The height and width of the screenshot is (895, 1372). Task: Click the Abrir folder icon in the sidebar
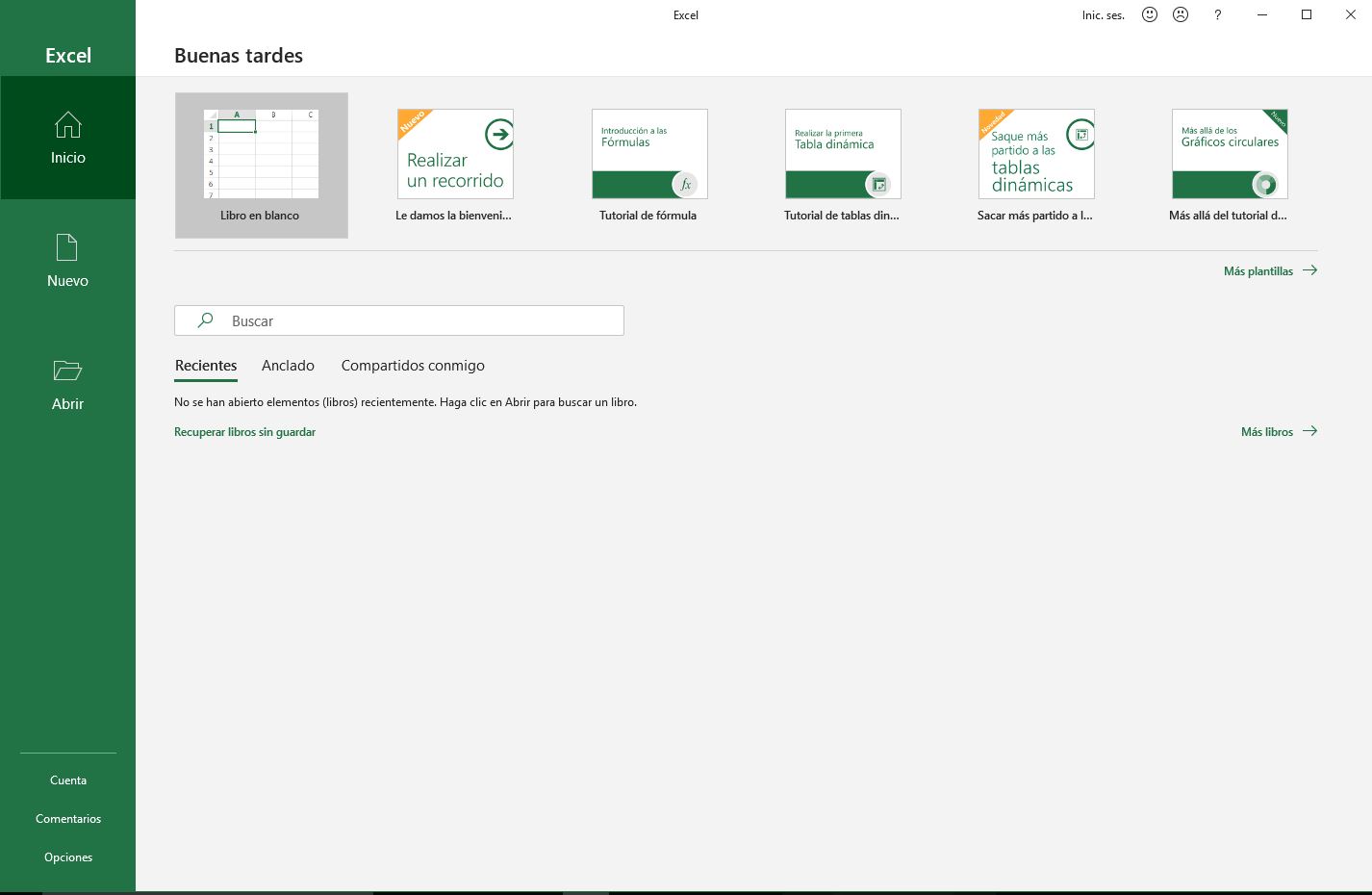67,371
